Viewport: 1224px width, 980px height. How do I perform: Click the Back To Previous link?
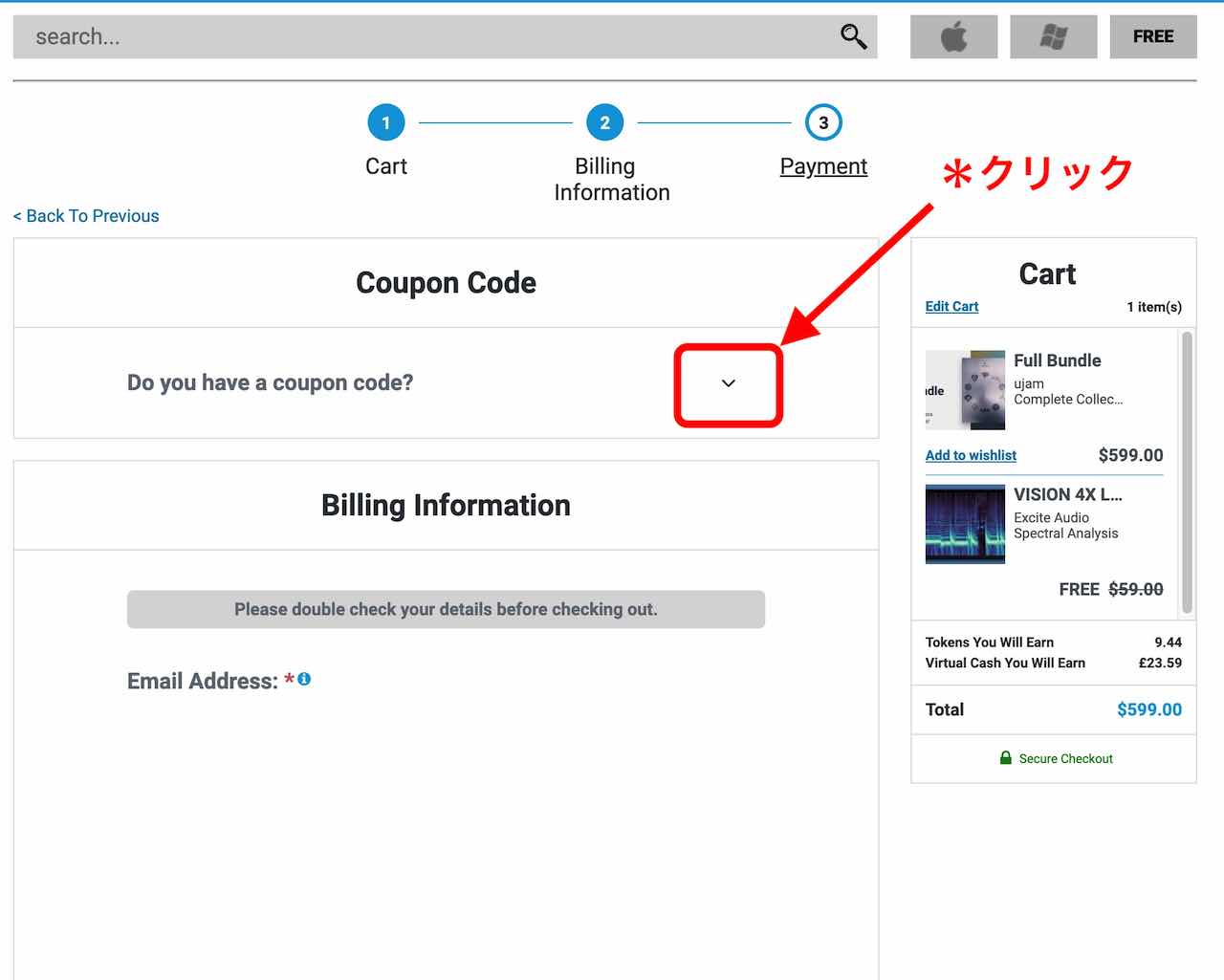tap(86, 216)
